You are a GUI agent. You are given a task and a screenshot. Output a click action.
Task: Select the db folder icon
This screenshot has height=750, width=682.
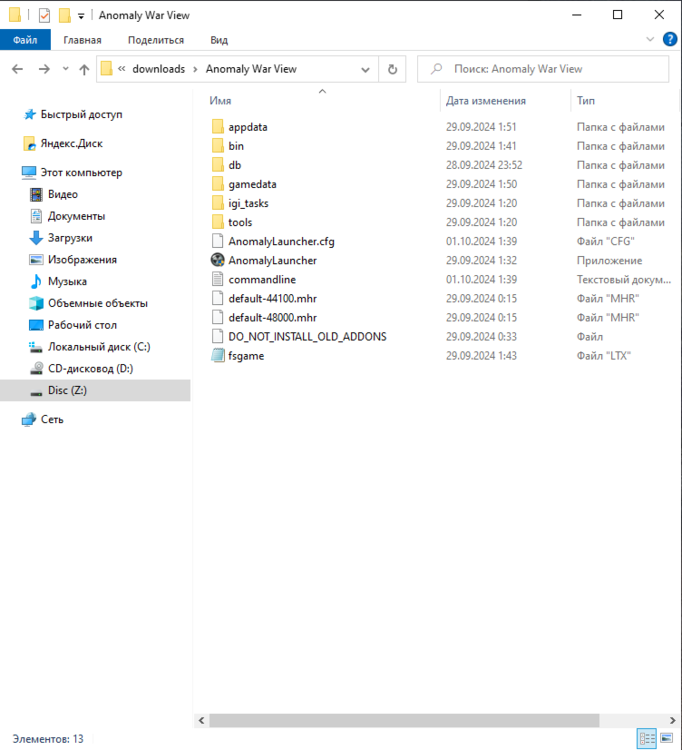[218, 165]
